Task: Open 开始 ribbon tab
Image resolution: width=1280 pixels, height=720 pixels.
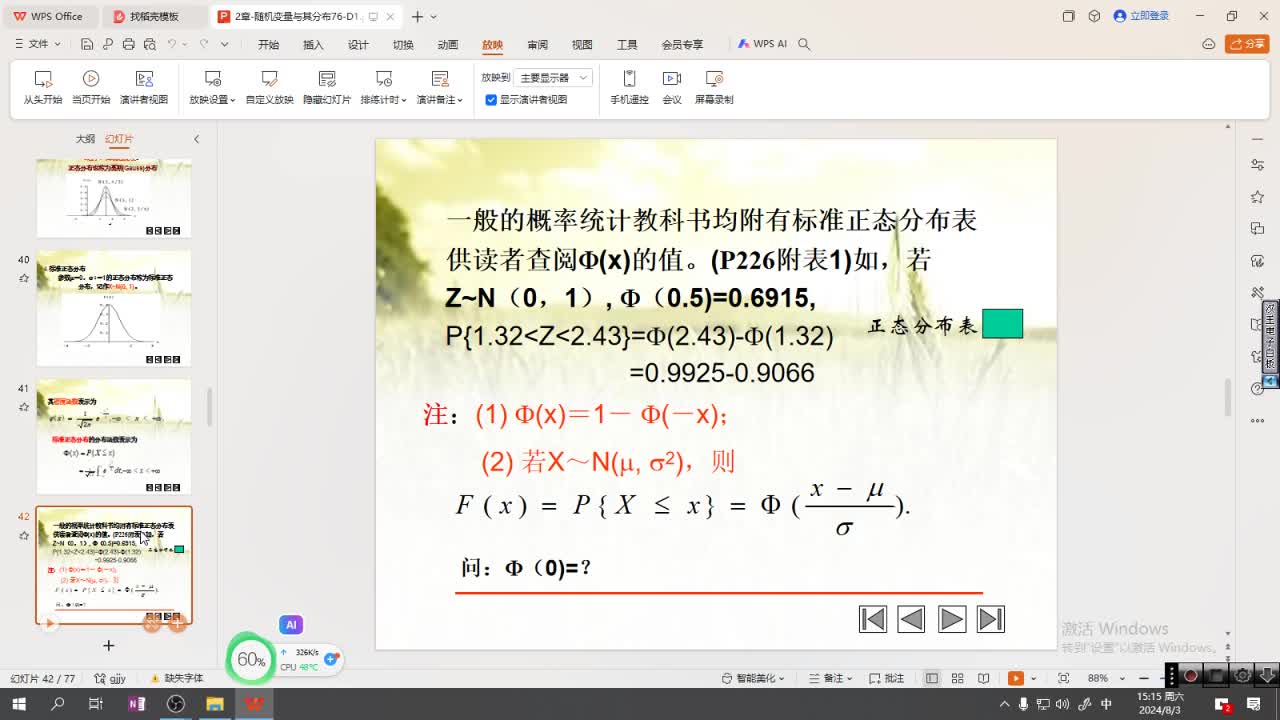Action: point(268,45)
